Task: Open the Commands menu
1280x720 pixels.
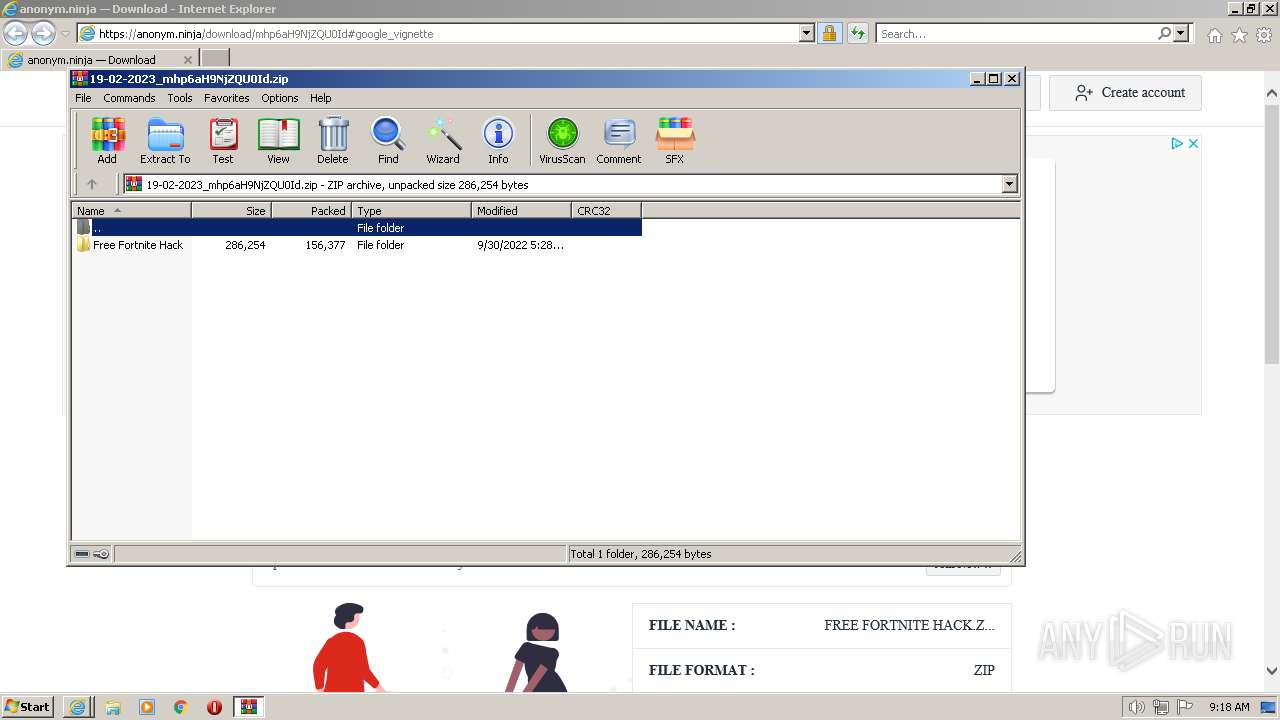Action: [129, 98]
